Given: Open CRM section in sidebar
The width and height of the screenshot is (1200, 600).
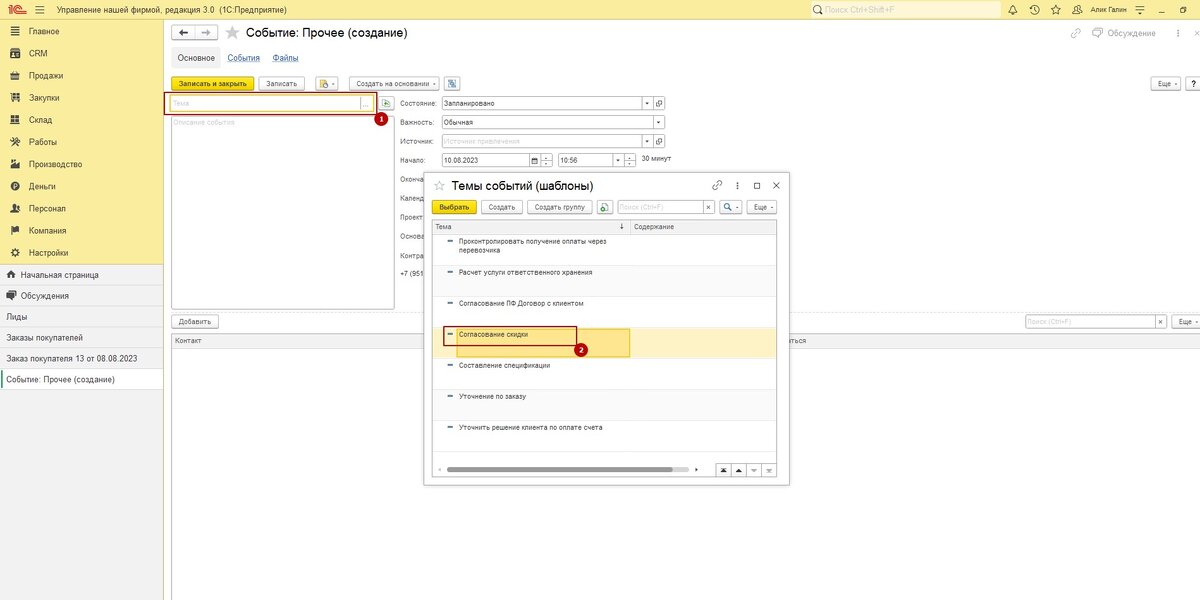Looking at the screenshot, I should [x=38, y=53].
